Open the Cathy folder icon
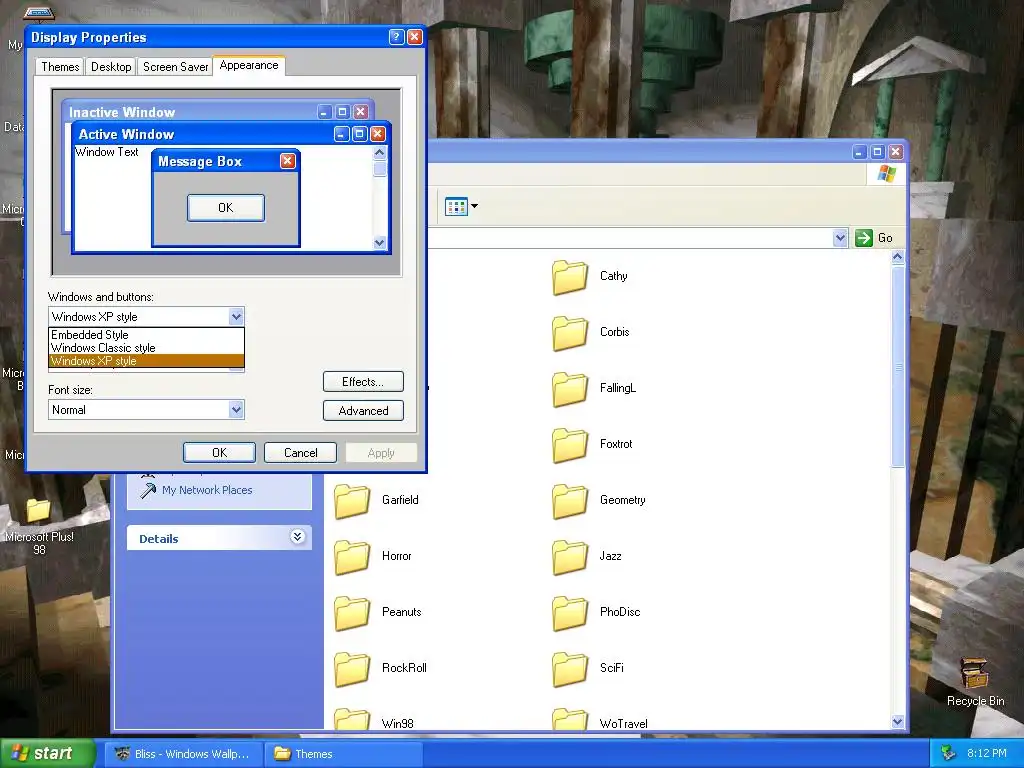 click(569, 277)
